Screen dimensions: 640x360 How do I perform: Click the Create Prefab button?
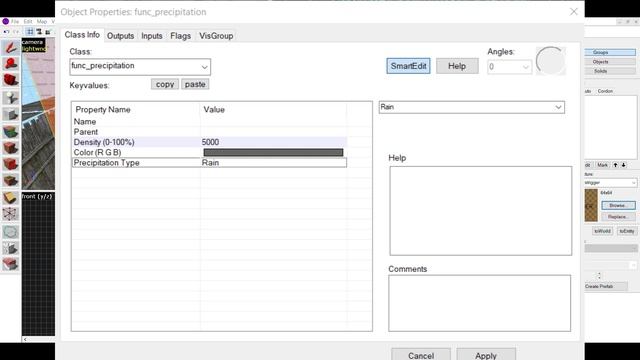[606, 286]
